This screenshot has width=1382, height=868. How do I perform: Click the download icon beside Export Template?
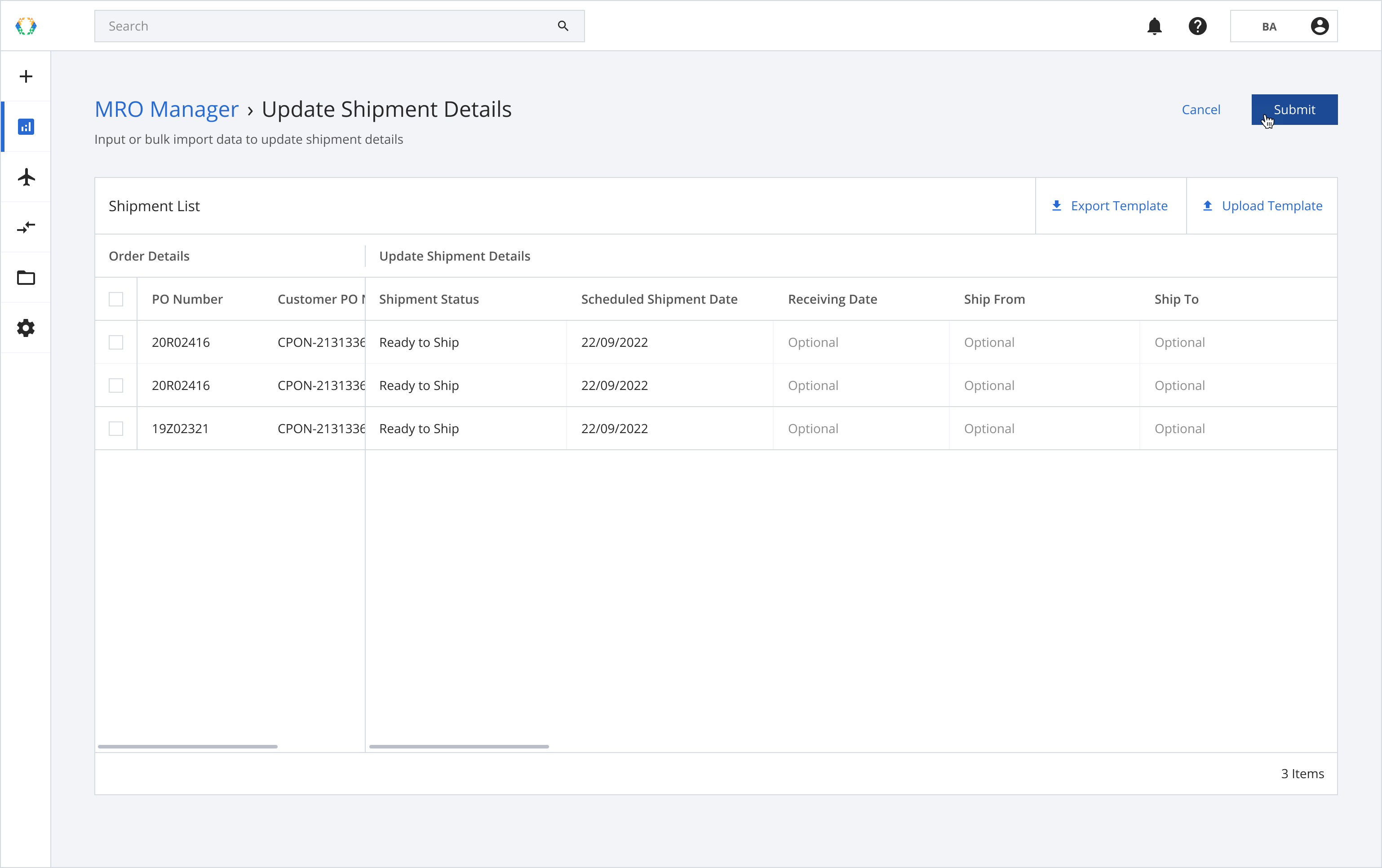1057,205
